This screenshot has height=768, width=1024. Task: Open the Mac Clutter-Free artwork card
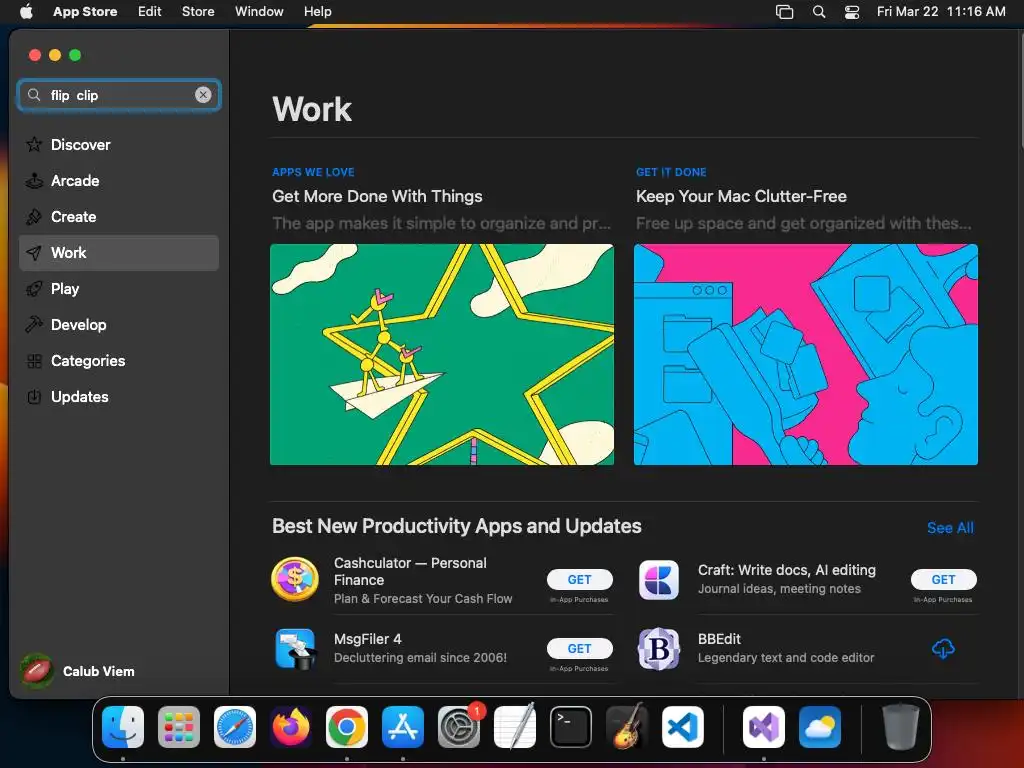tap(805, 354)
